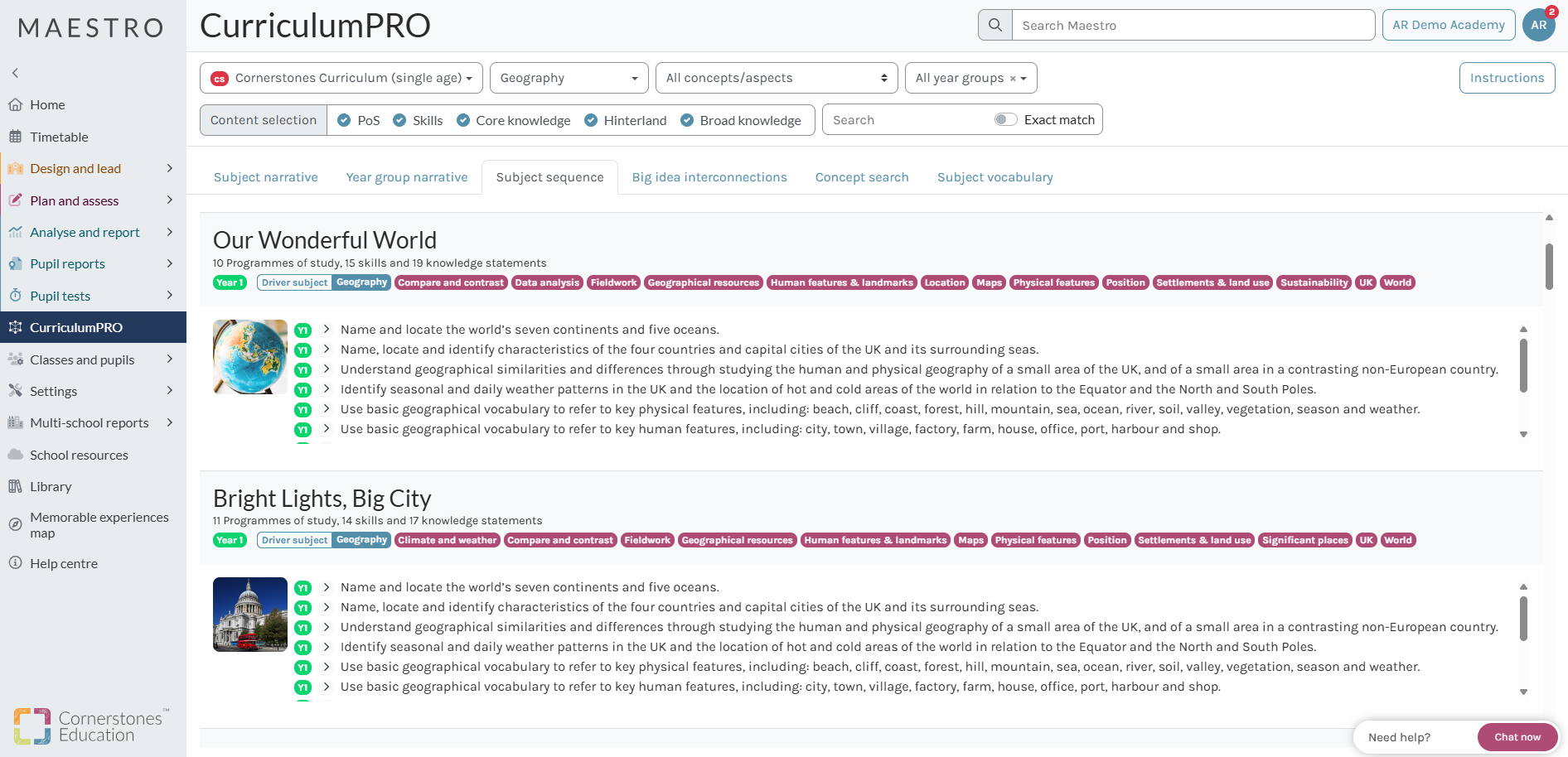Open the Geography subject dropdown
This screenshot has width=1568, height=757.
[569, 78]
